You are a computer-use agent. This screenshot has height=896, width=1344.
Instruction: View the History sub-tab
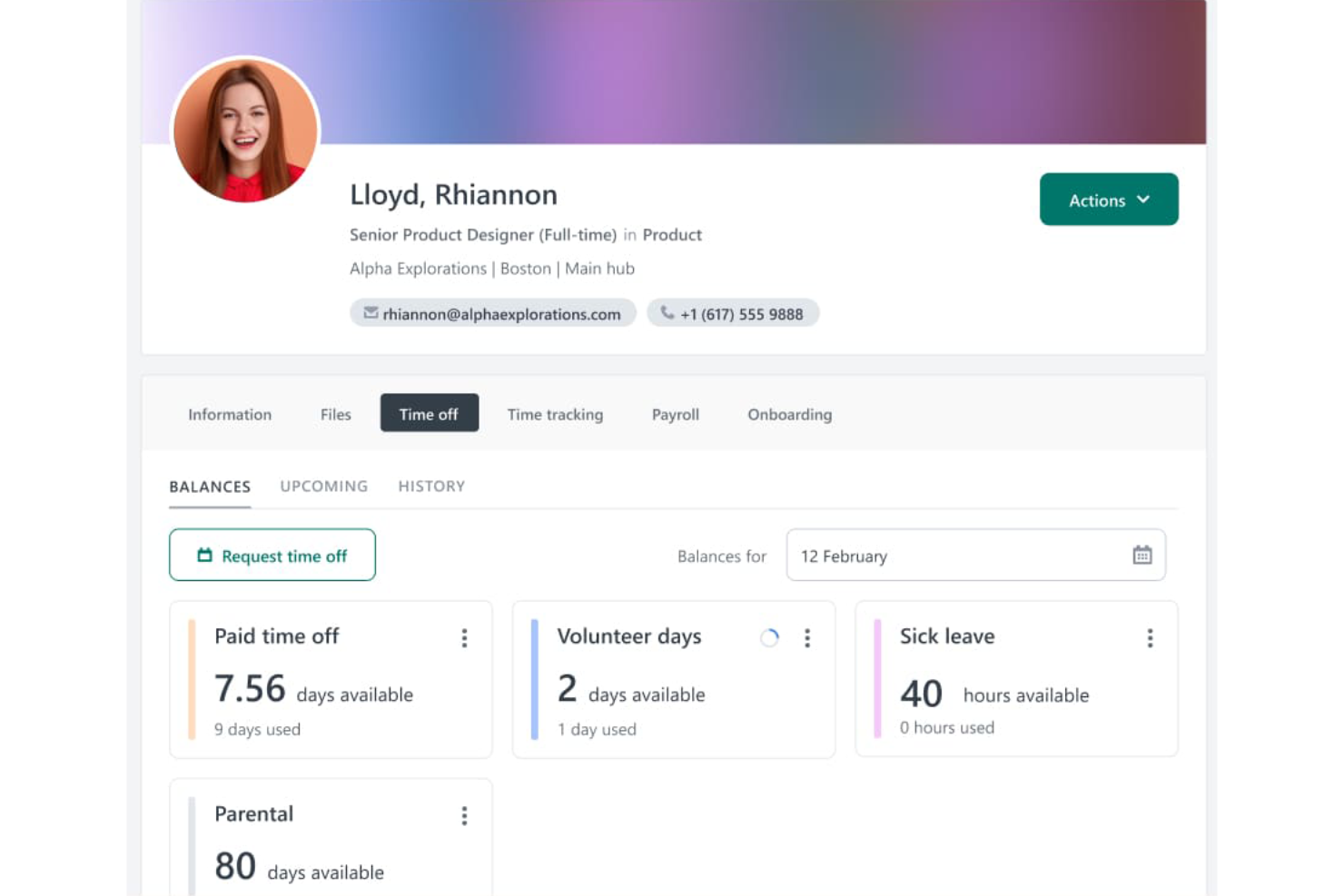pos(430,486)
